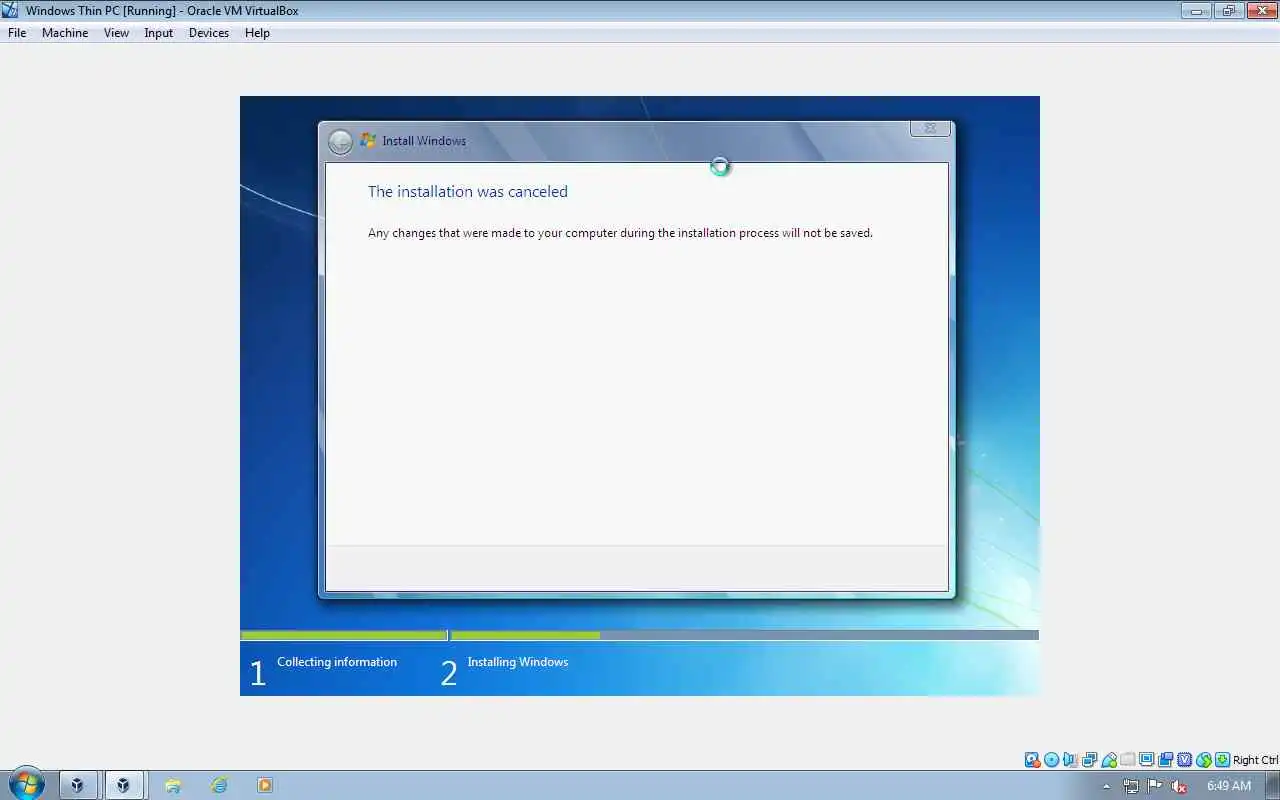Click the VirtualBox app icon in title bar

click(10, 10)
